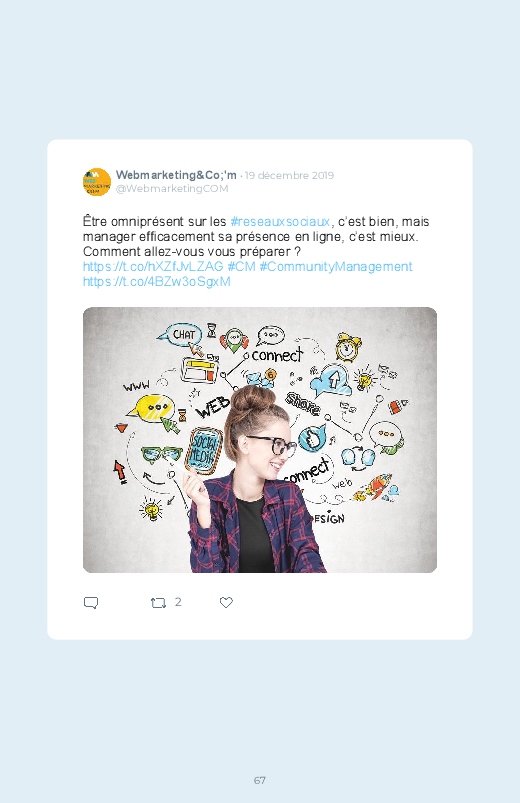Click the Webmarketing&Co;'m account name

click(x=176, y=175)
